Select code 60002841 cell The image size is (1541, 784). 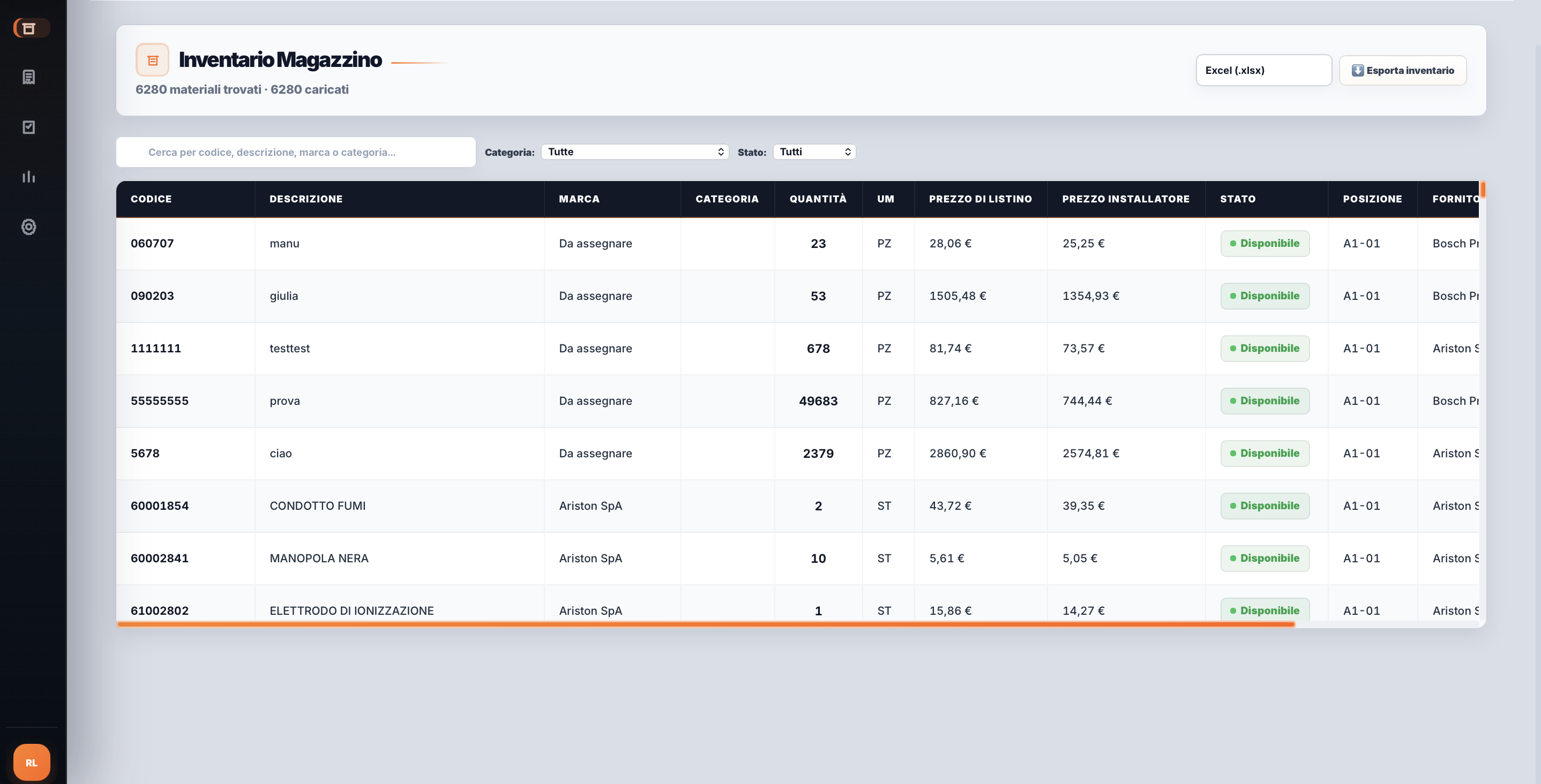point(185,558)
